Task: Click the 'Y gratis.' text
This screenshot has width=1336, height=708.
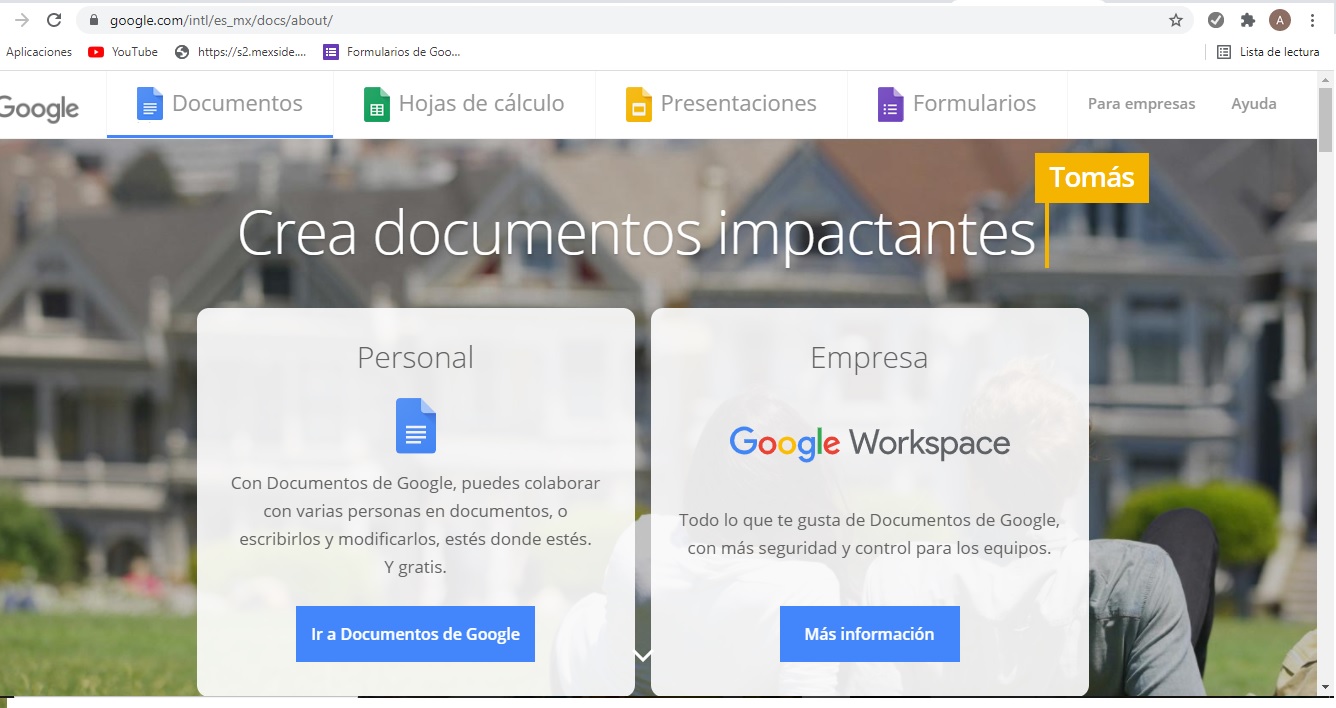Action: click(x=415, y=567)
